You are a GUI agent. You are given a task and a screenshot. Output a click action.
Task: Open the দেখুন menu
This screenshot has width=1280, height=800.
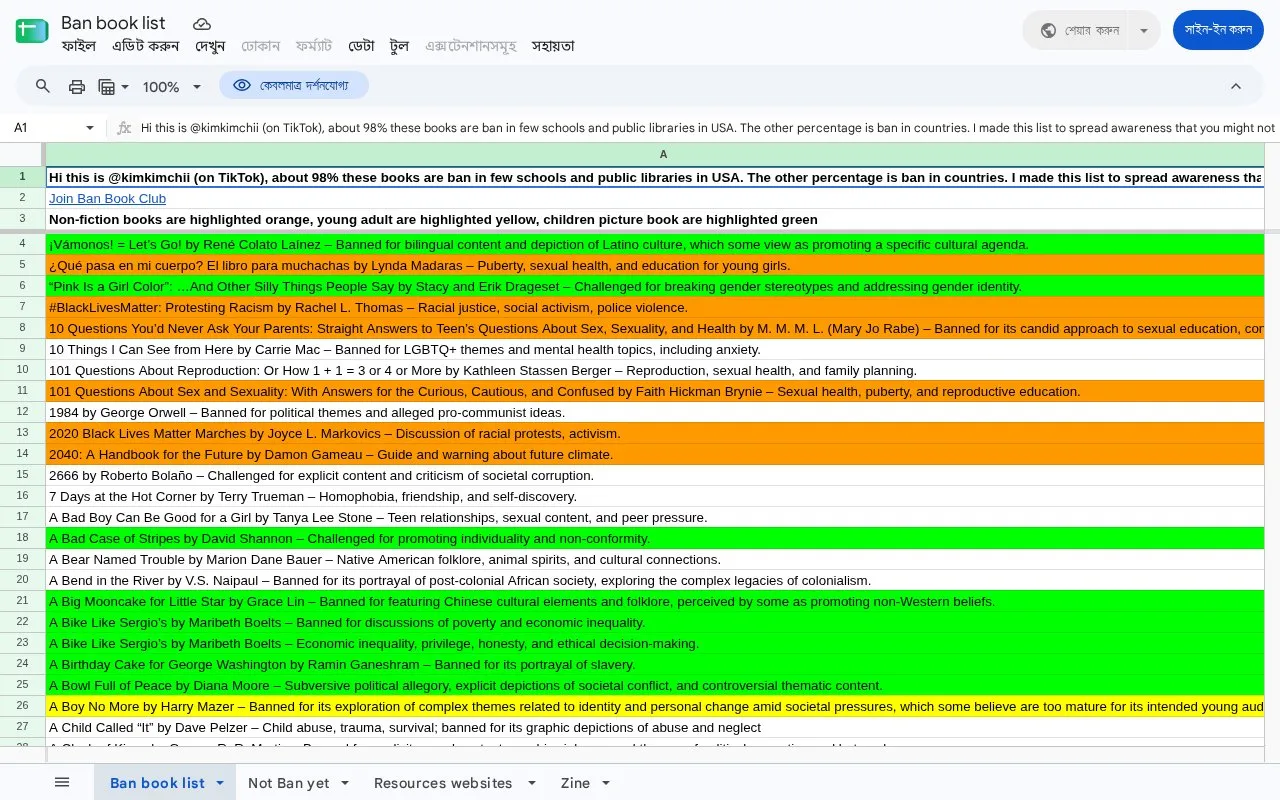click(210, 46)
